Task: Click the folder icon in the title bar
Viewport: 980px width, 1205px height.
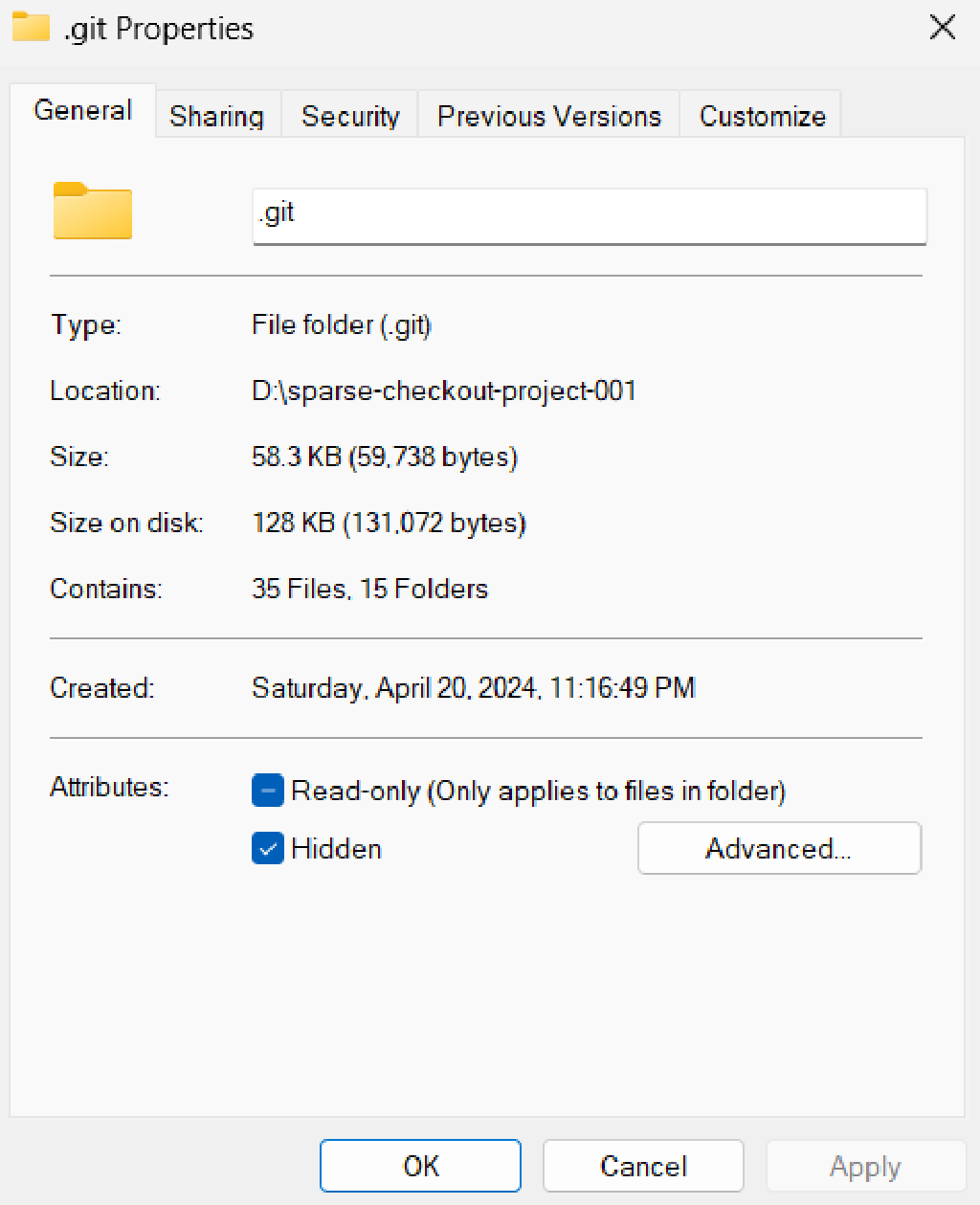Action: pos(30,27)
